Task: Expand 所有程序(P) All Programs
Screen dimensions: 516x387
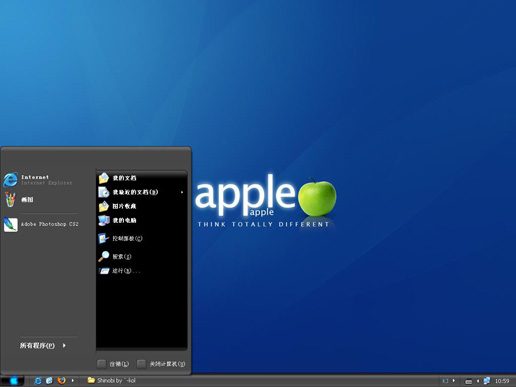Action: coord(43,346)
